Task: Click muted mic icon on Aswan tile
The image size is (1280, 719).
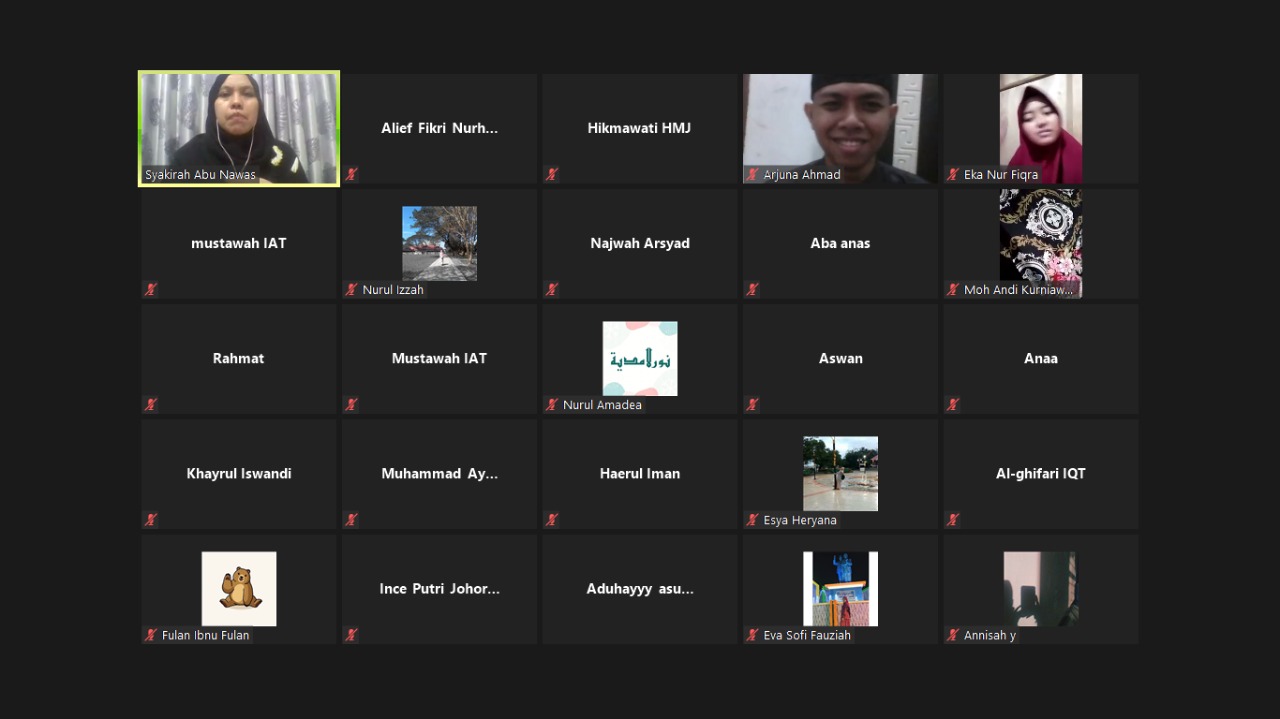Action: point(752,405)
